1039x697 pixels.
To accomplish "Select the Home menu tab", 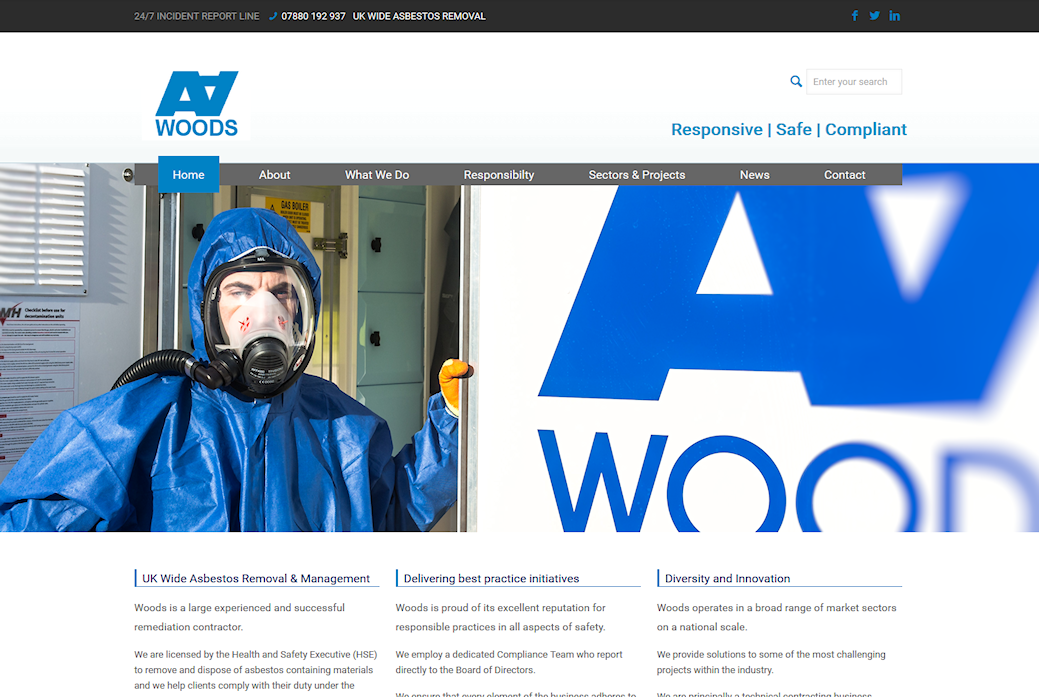I will [188, 174].
